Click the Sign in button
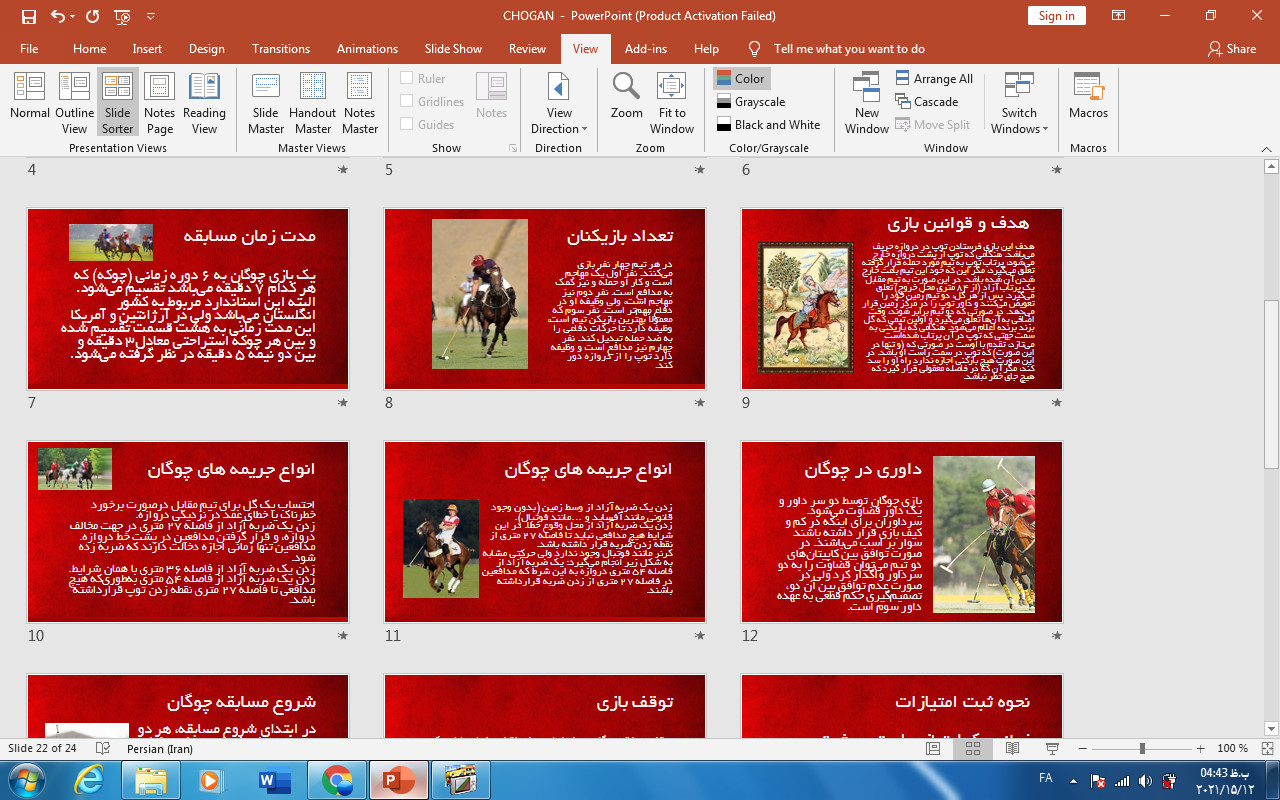 pyautogui.click(x=1056, y=15)
